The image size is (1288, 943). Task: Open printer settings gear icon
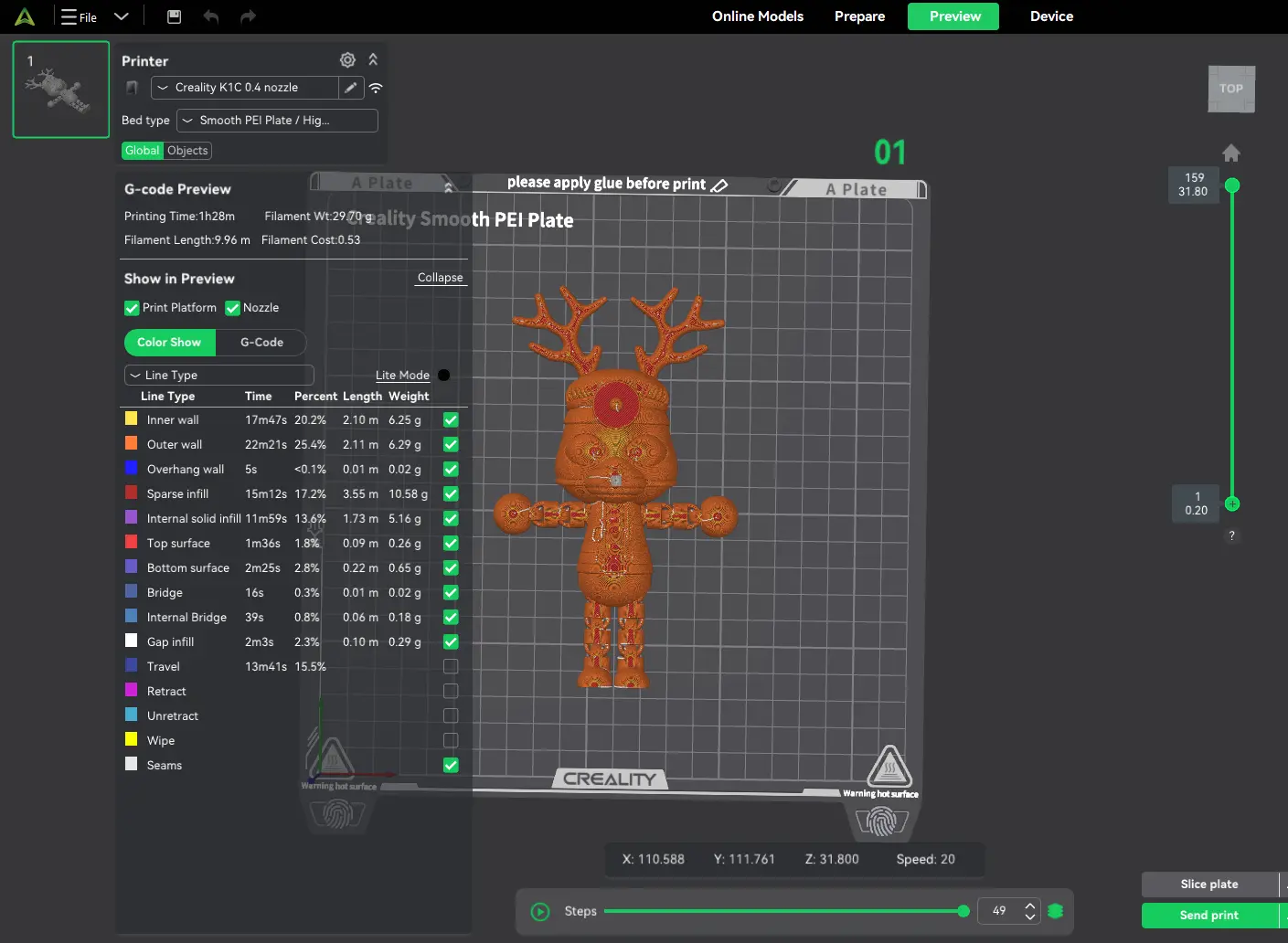tap(347, 60)
